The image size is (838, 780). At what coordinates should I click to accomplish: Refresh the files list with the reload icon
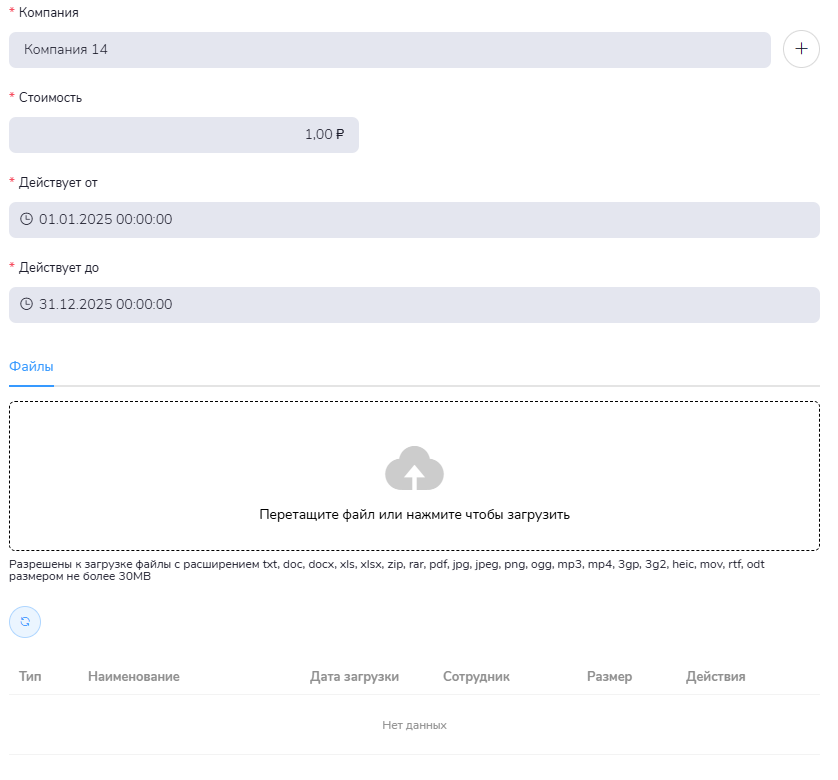point(25,621)
